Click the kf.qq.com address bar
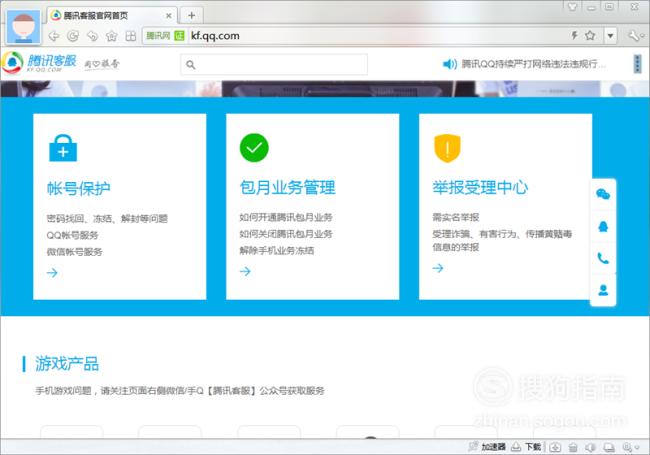Image resolution: width=650 pixels, height=455 pixels. tap(373, 36)
